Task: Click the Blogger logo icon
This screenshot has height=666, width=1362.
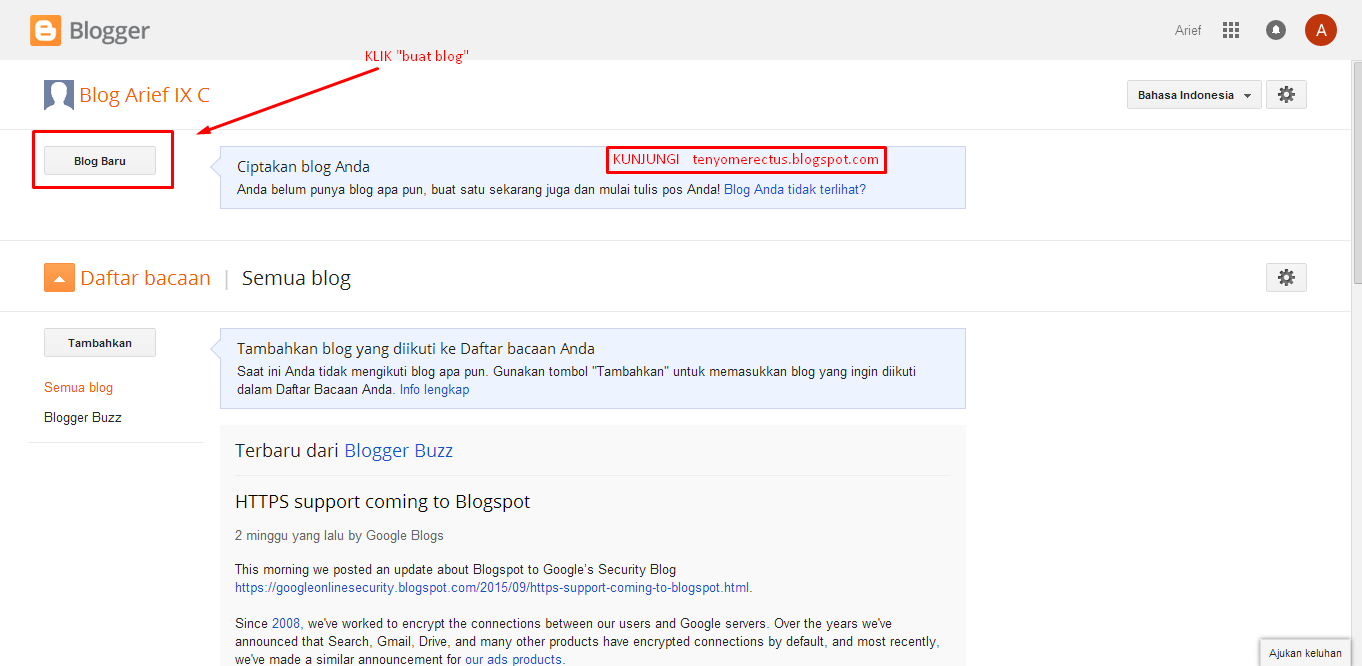Action: coord(44,30)
